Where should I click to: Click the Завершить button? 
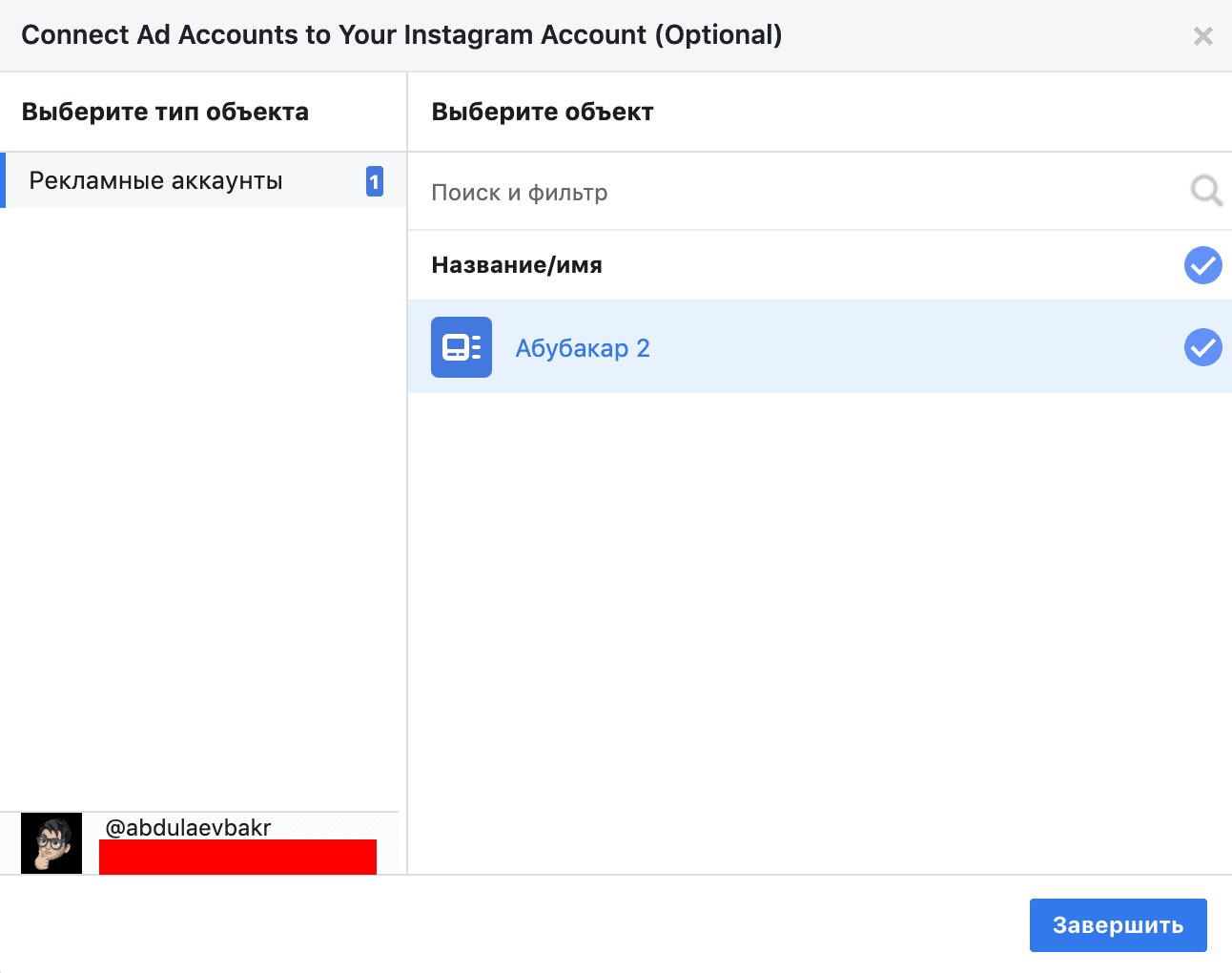[1118, 925]
